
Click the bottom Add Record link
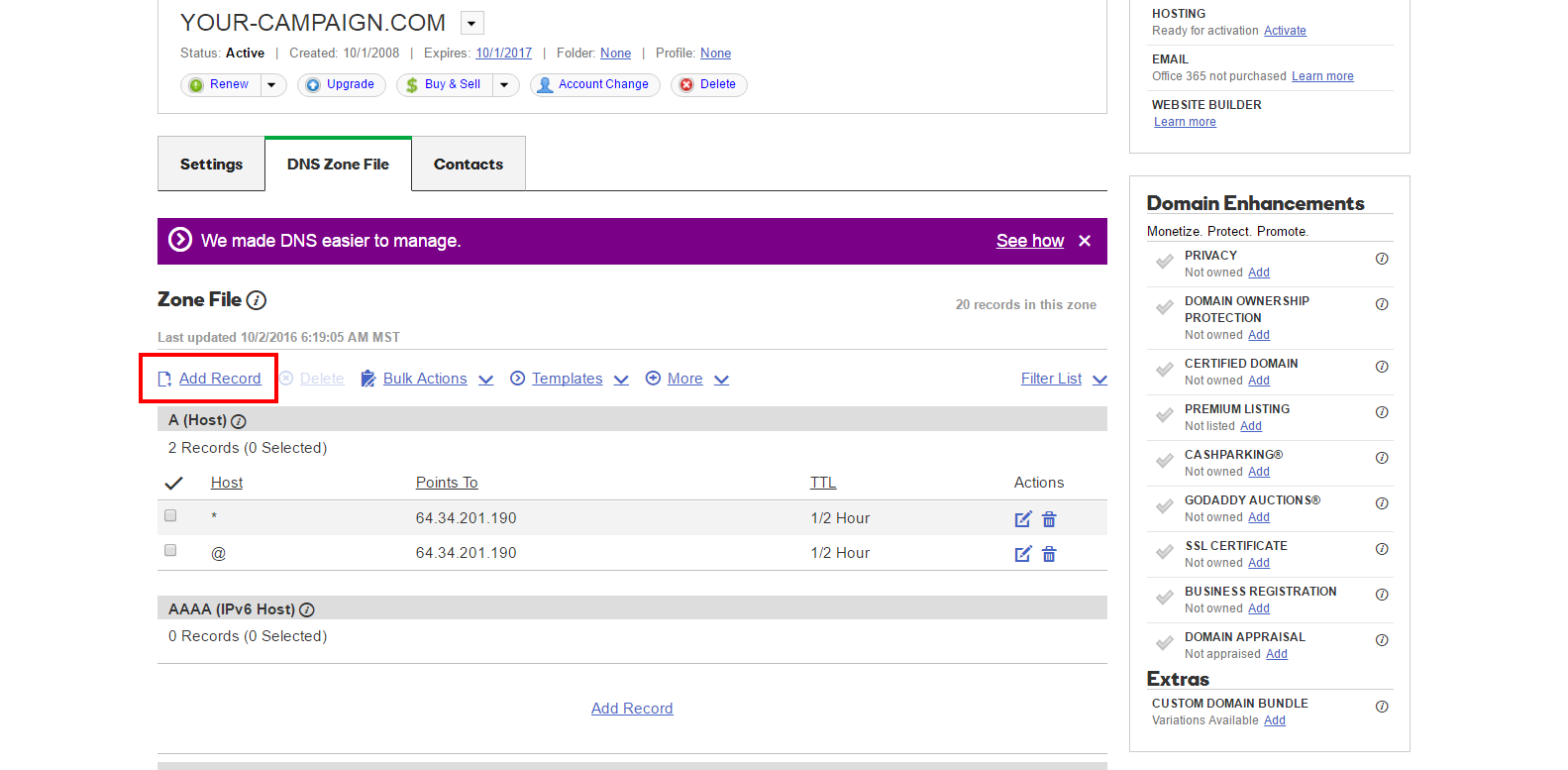[x=632, y=709]
